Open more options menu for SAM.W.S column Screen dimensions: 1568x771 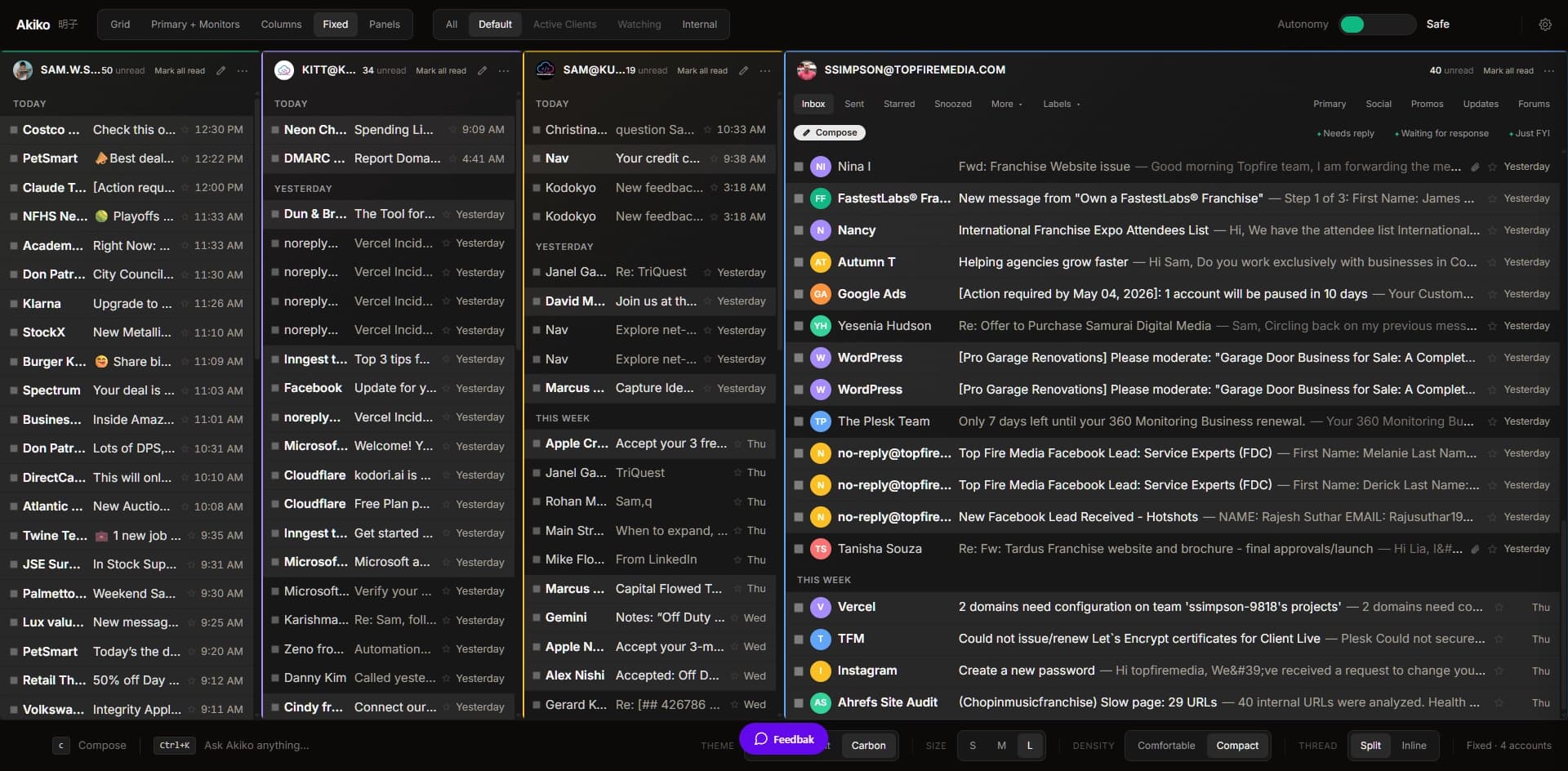[x=243, y=71]
